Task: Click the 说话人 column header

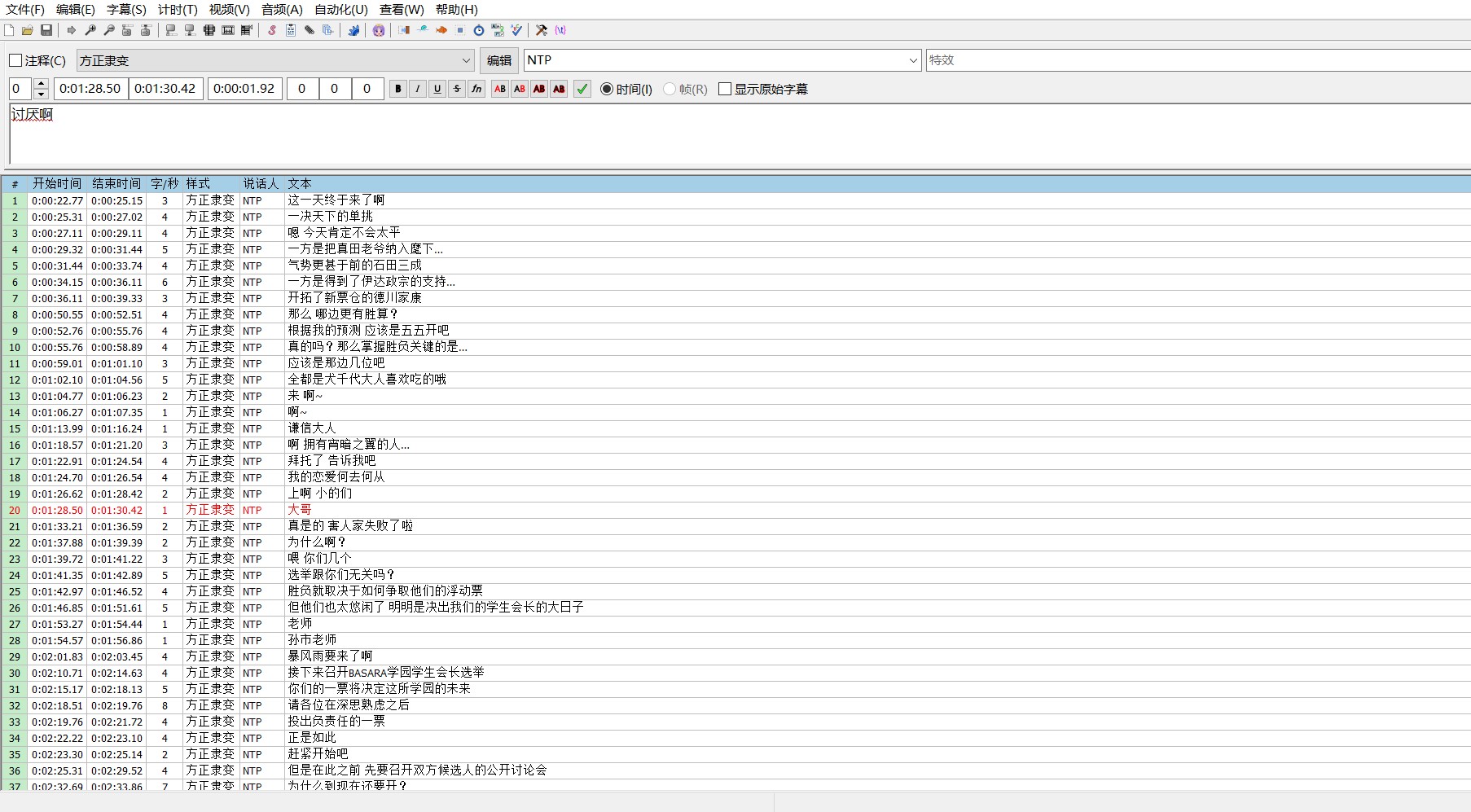Action: (x=261, y=184)
